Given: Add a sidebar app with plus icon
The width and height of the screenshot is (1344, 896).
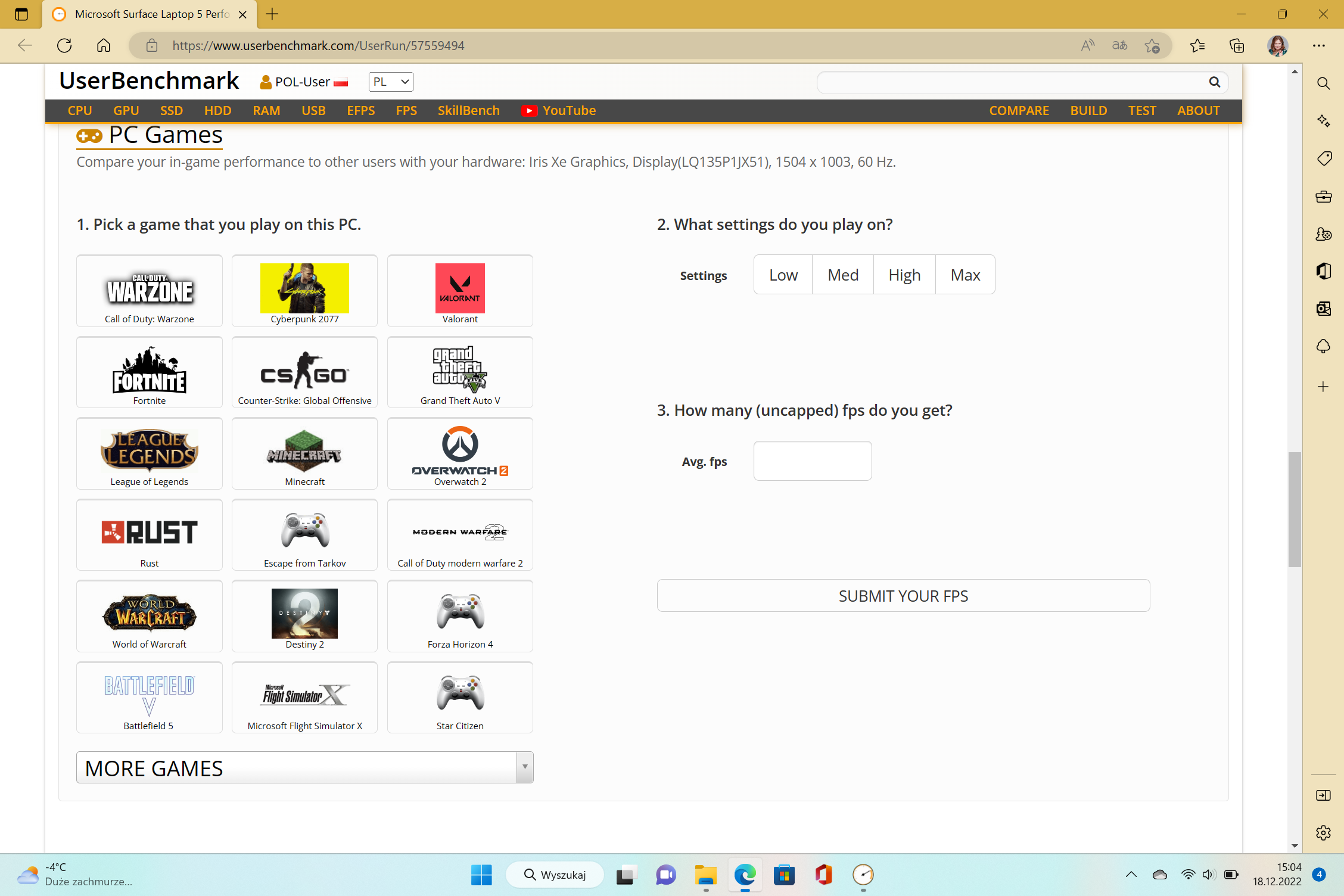Looking at the screenshot, I should pyautogui.click(x=1324, y=387).
